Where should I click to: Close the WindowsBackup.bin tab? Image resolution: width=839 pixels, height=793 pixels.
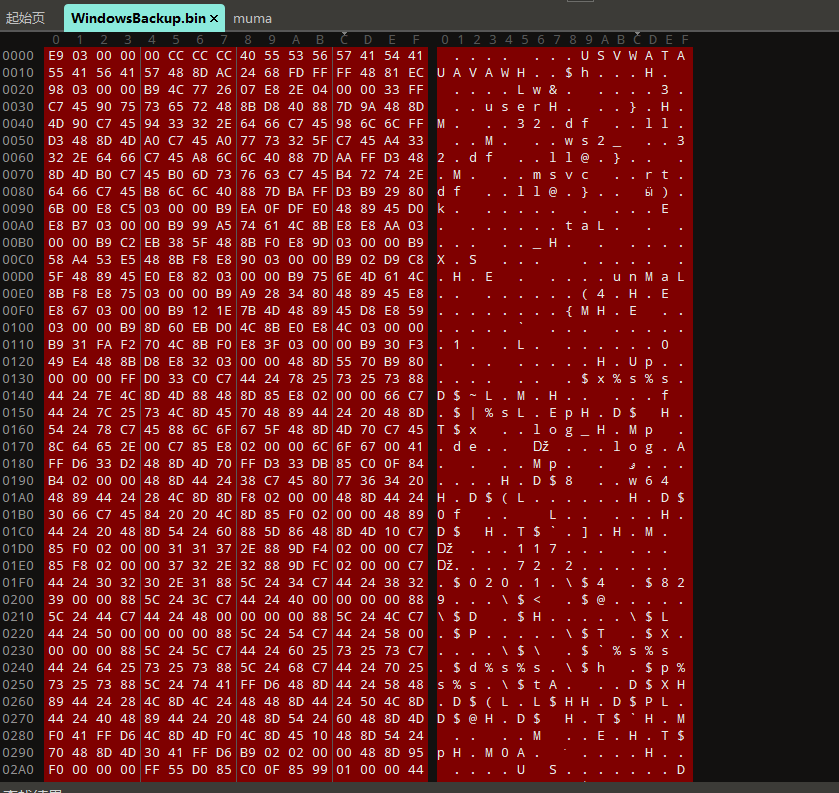point(214,19)
